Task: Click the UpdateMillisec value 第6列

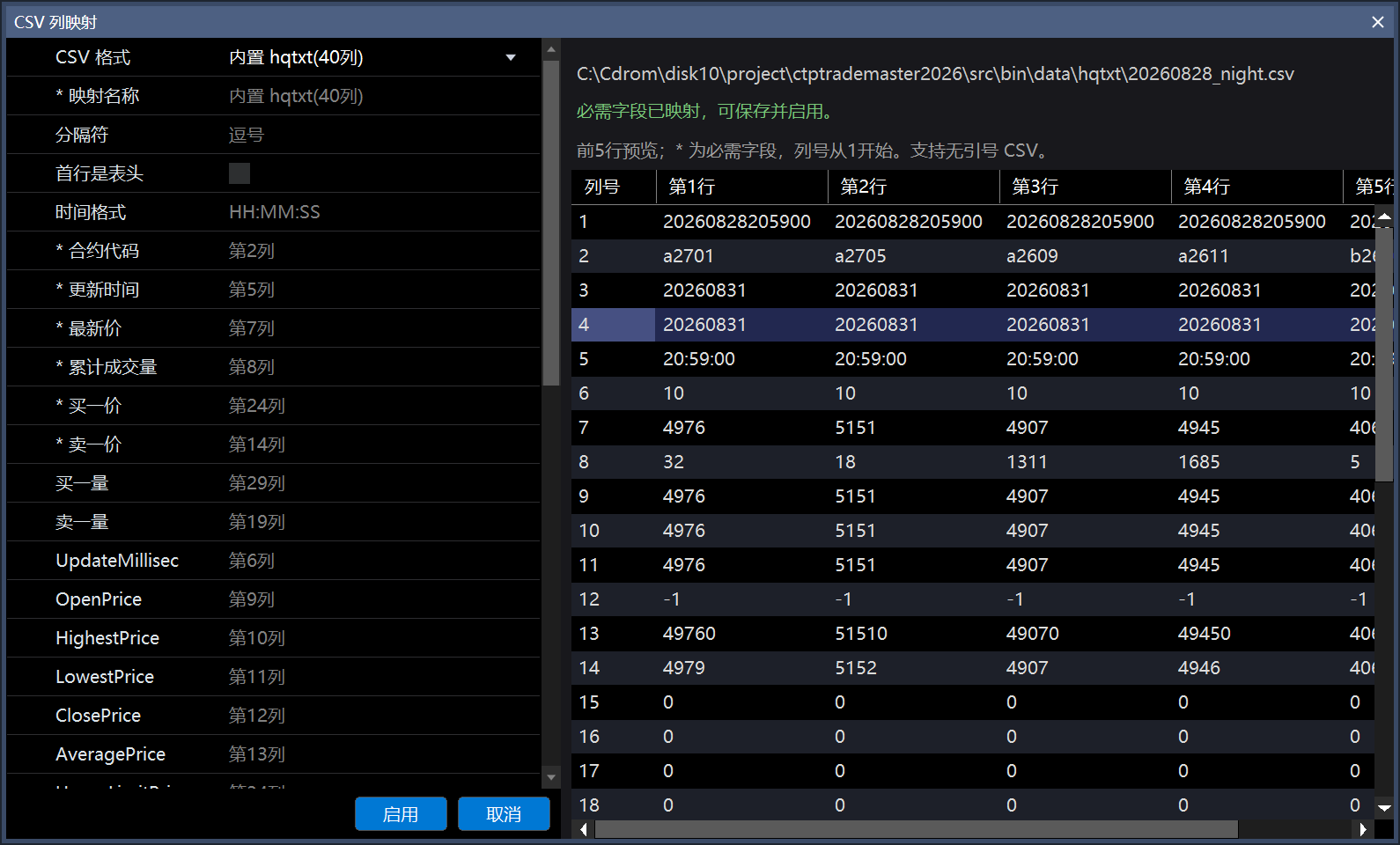Action: (251, 561)
